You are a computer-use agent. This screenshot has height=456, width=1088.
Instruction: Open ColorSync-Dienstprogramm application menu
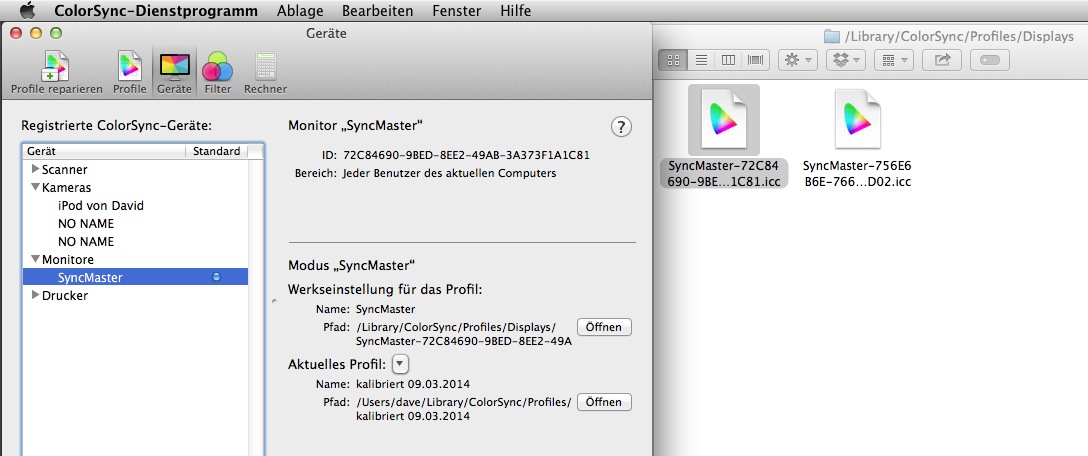coord(156,11)
